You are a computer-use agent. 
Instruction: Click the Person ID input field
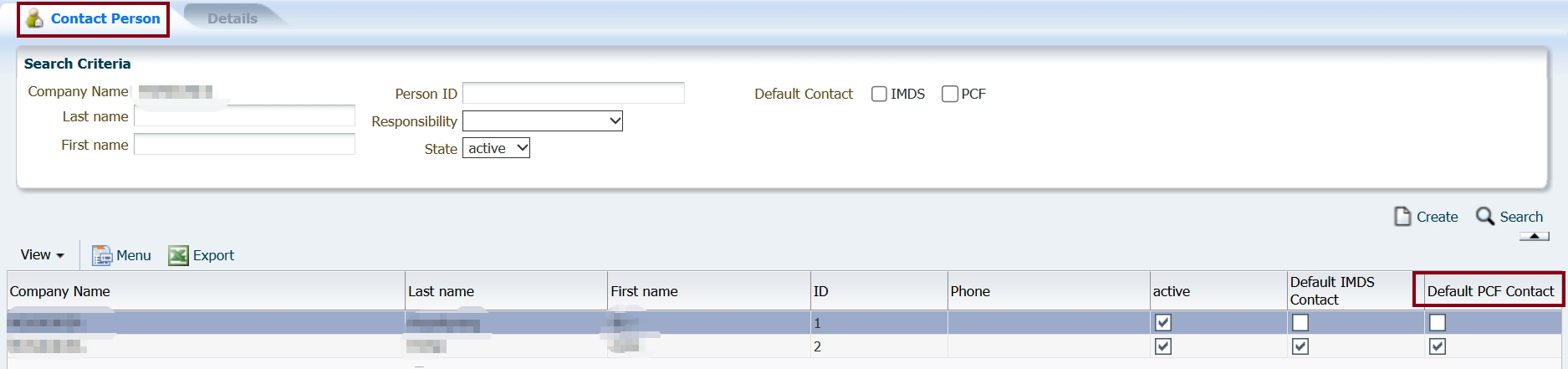(574, 93)
